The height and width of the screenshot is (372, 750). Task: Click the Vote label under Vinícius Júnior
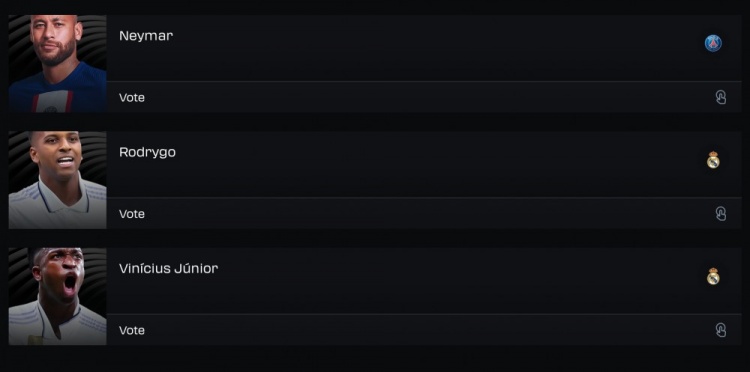[132, 330]
